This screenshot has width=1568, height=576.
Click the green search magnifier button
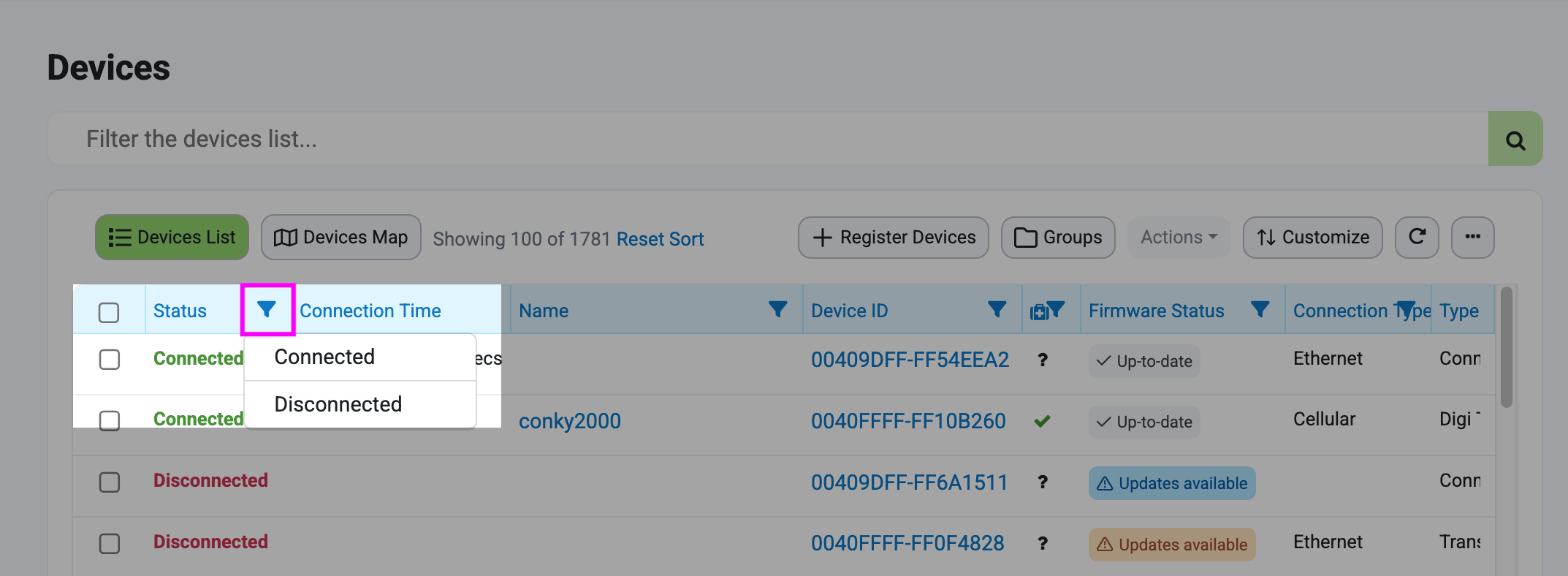pyautogui.click(x=1515, y=139)
